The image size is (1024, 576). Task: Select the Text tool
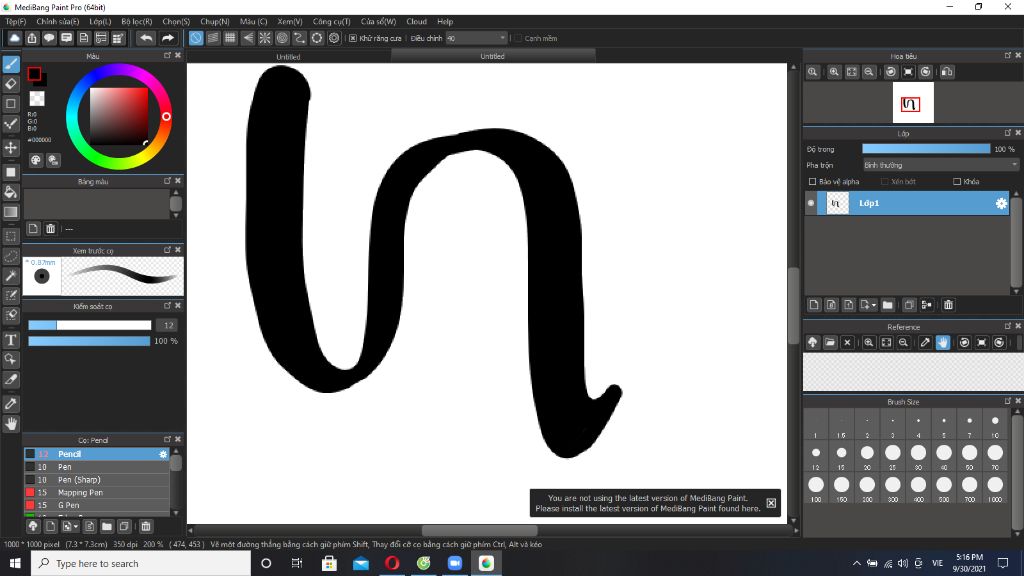click(11, 338)
